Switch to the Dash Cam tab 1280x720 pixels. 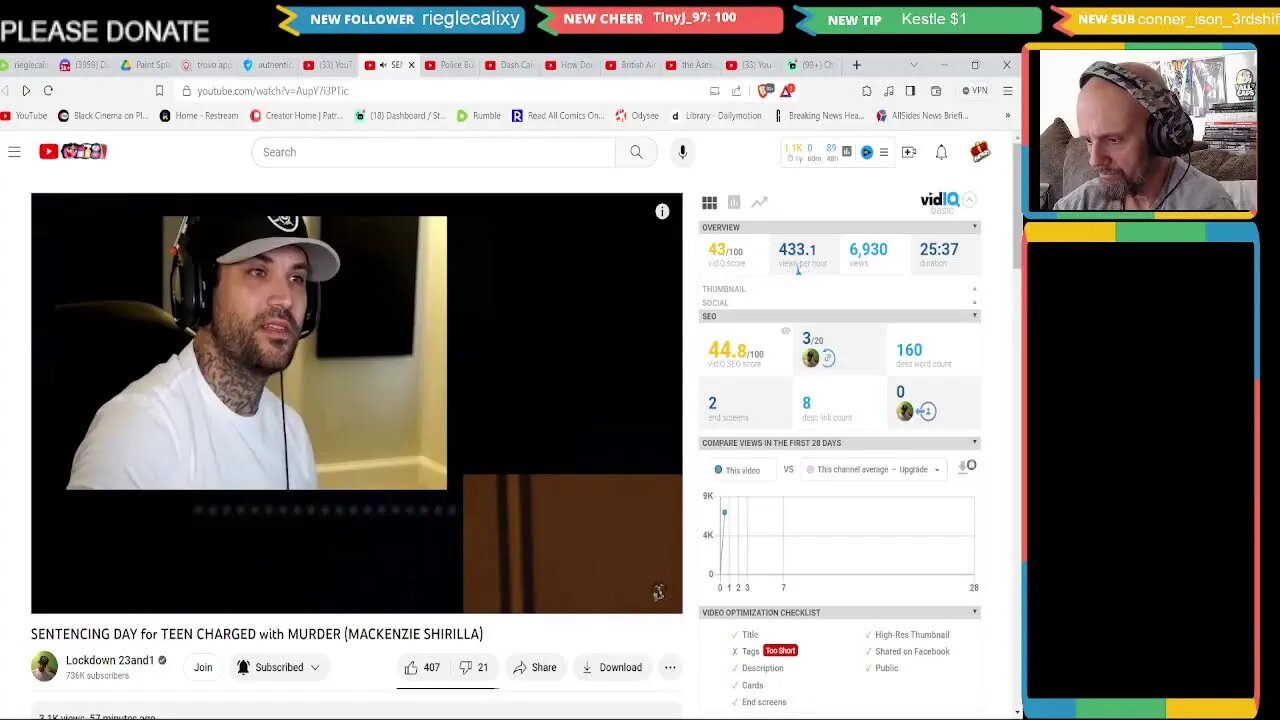tap(509, 65)
